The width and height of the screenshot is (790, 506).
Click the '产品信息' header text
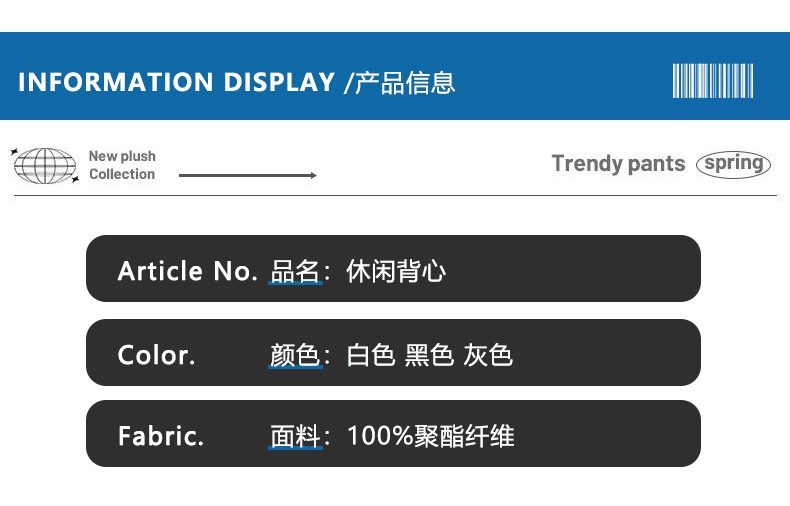click(405, 82)
